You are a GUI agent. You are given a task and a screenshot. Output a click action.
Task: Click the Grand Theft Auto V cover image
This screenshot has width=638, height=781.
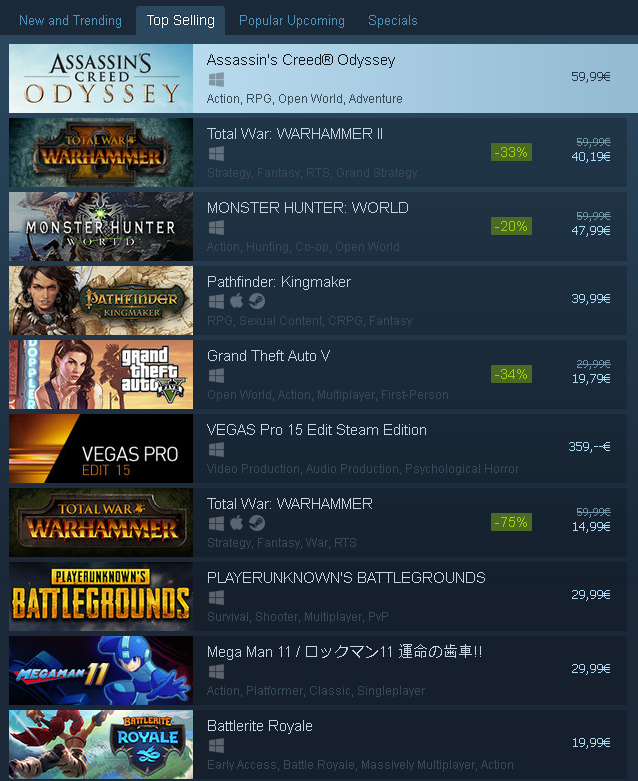[x=101, y=375]
